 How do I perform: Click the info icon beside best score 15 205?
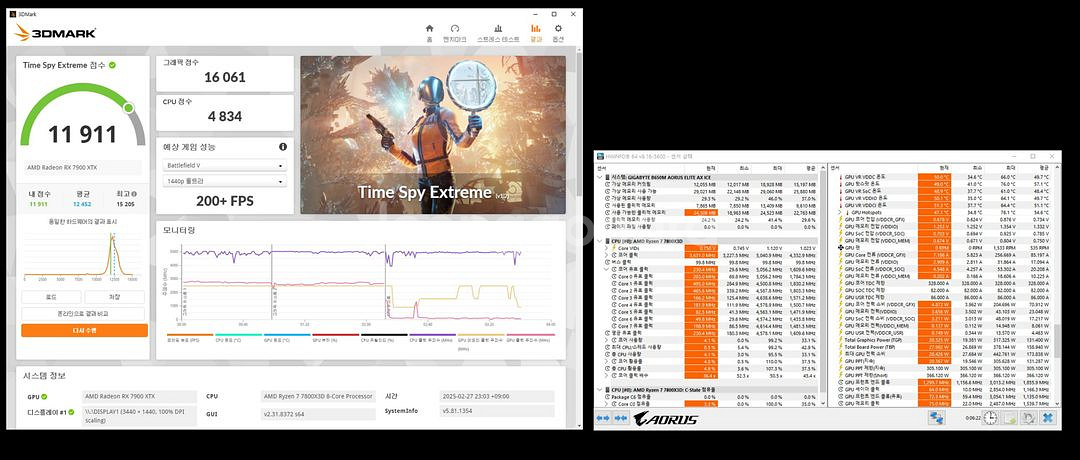(134, 194)
